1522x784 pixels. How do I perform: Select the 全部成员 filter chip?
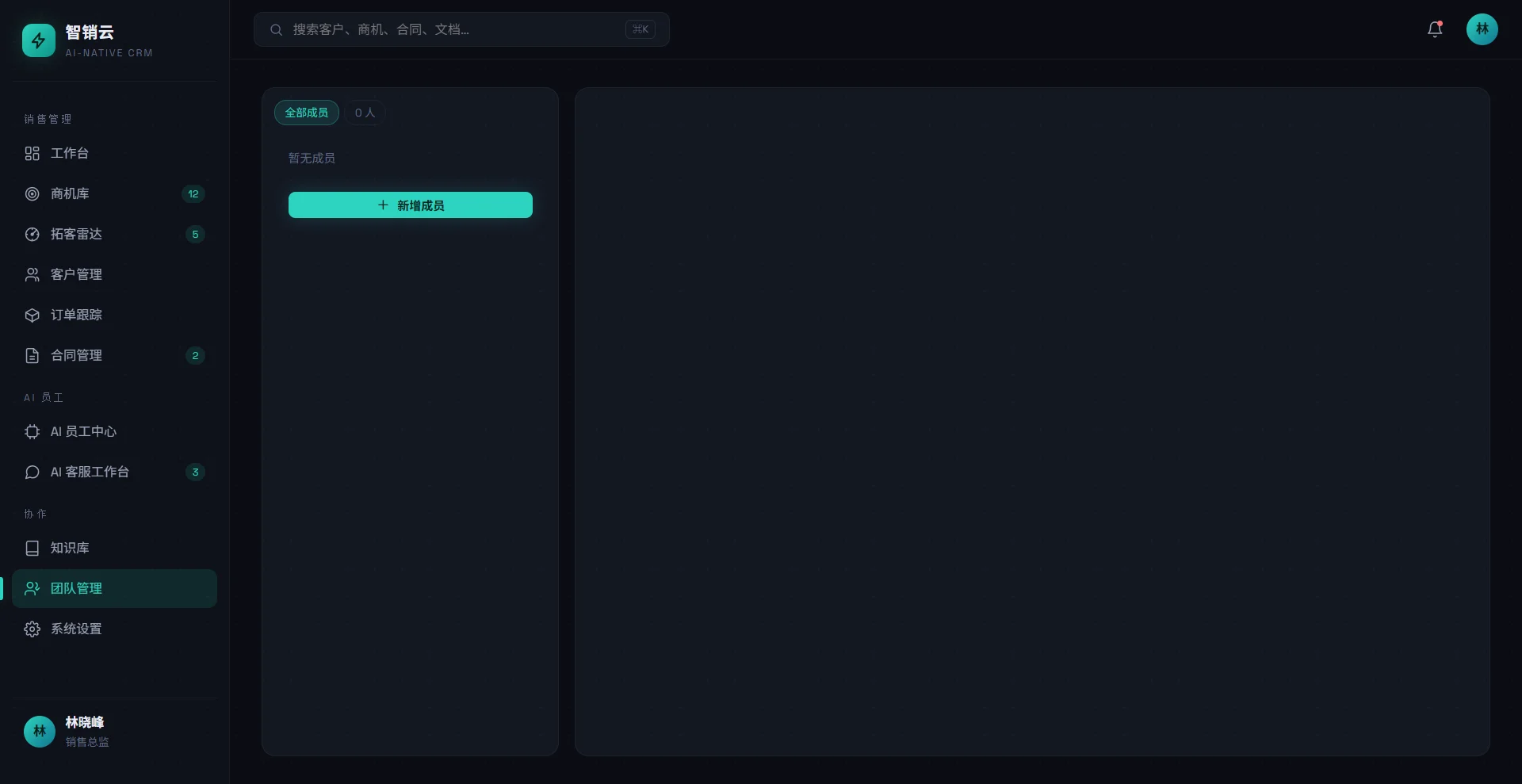point(307,113)
